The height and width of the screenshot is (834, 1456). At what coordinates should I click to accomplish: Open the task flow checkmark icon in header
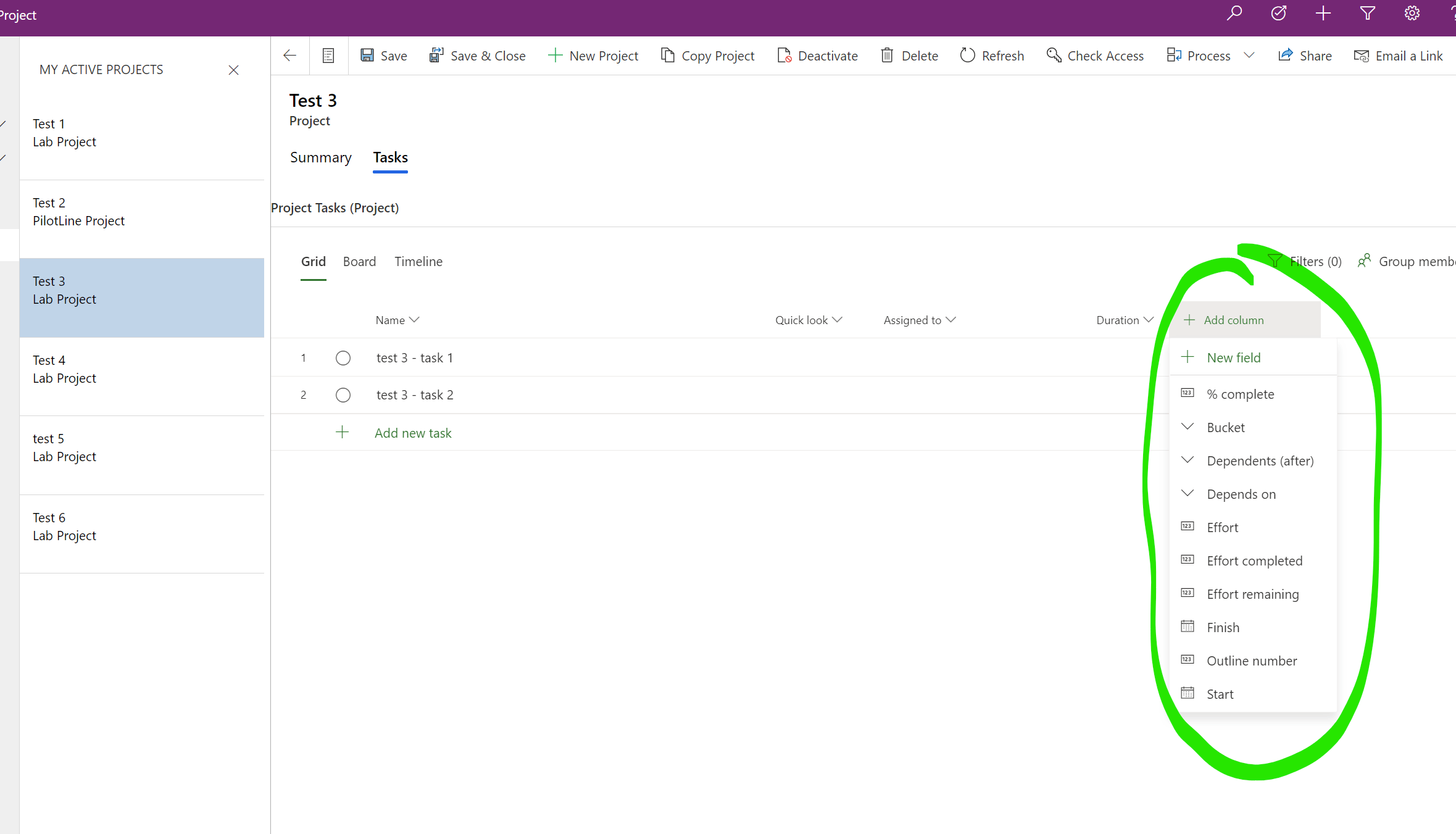tap(1279, 14)
